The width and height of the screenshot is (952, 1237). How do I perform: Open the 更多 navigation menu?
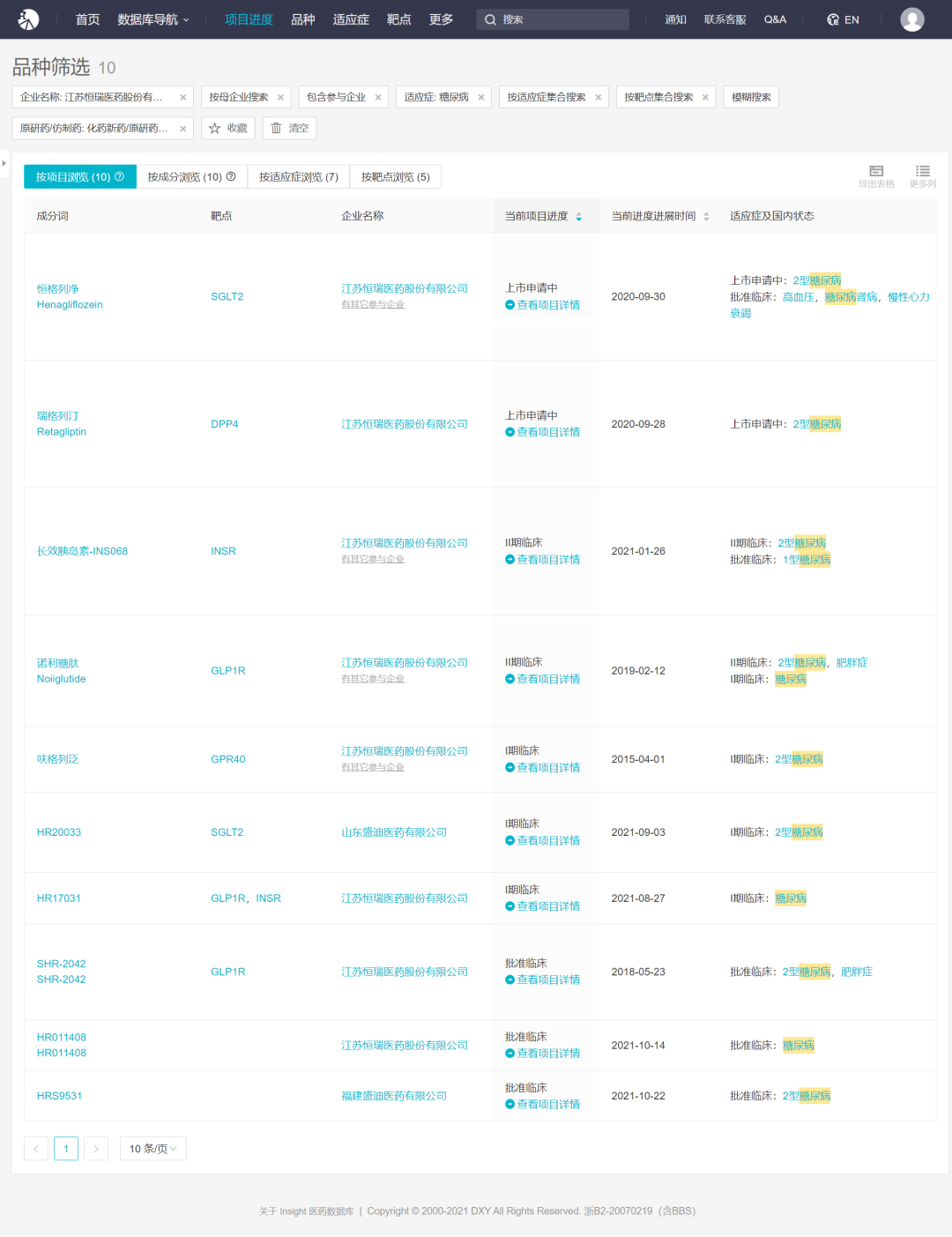(442, 19)
